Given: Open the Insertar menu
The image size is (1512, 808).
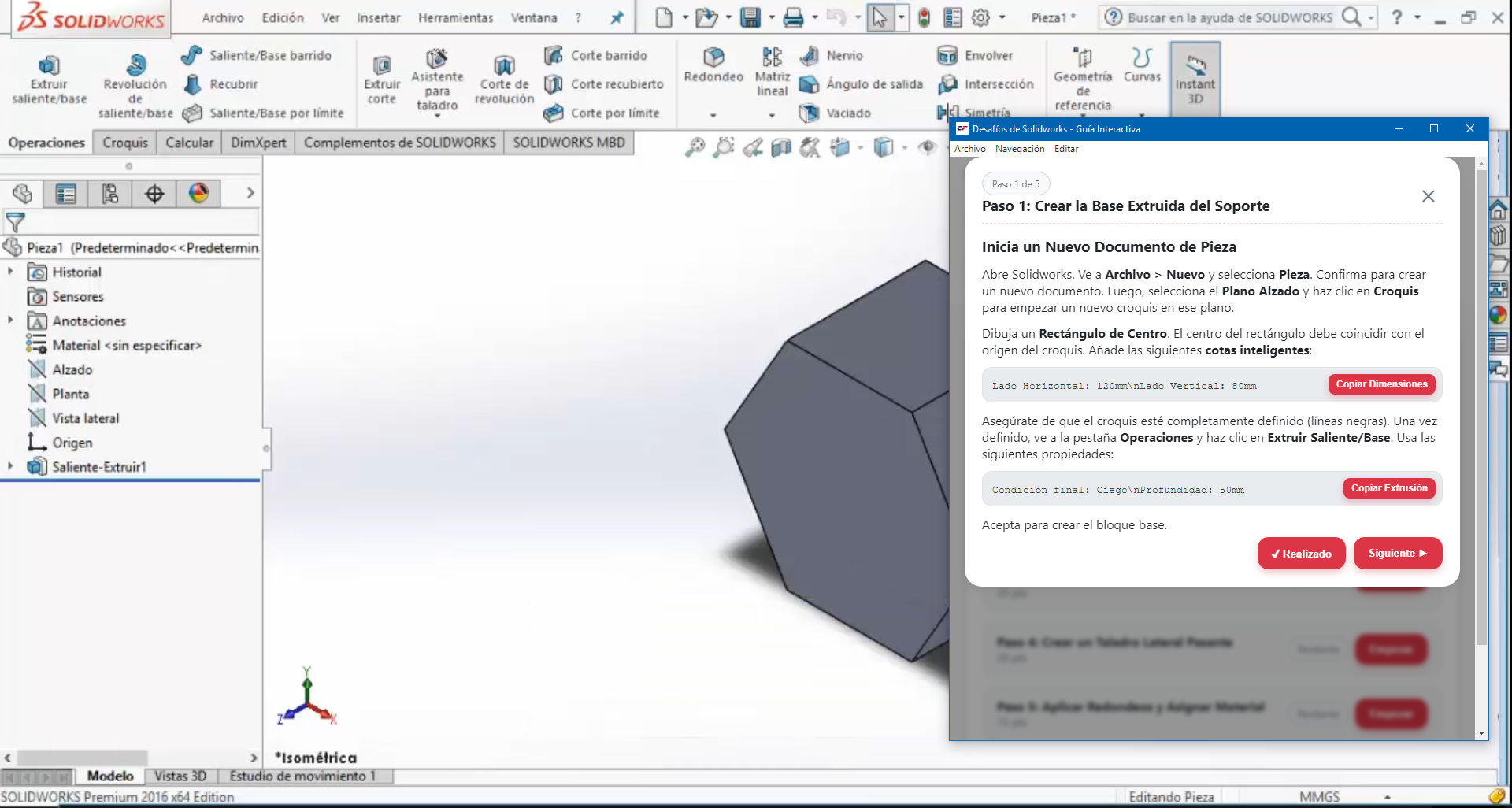Looking at the screenshot, I should pyautogui.click(x=378, y=17).
